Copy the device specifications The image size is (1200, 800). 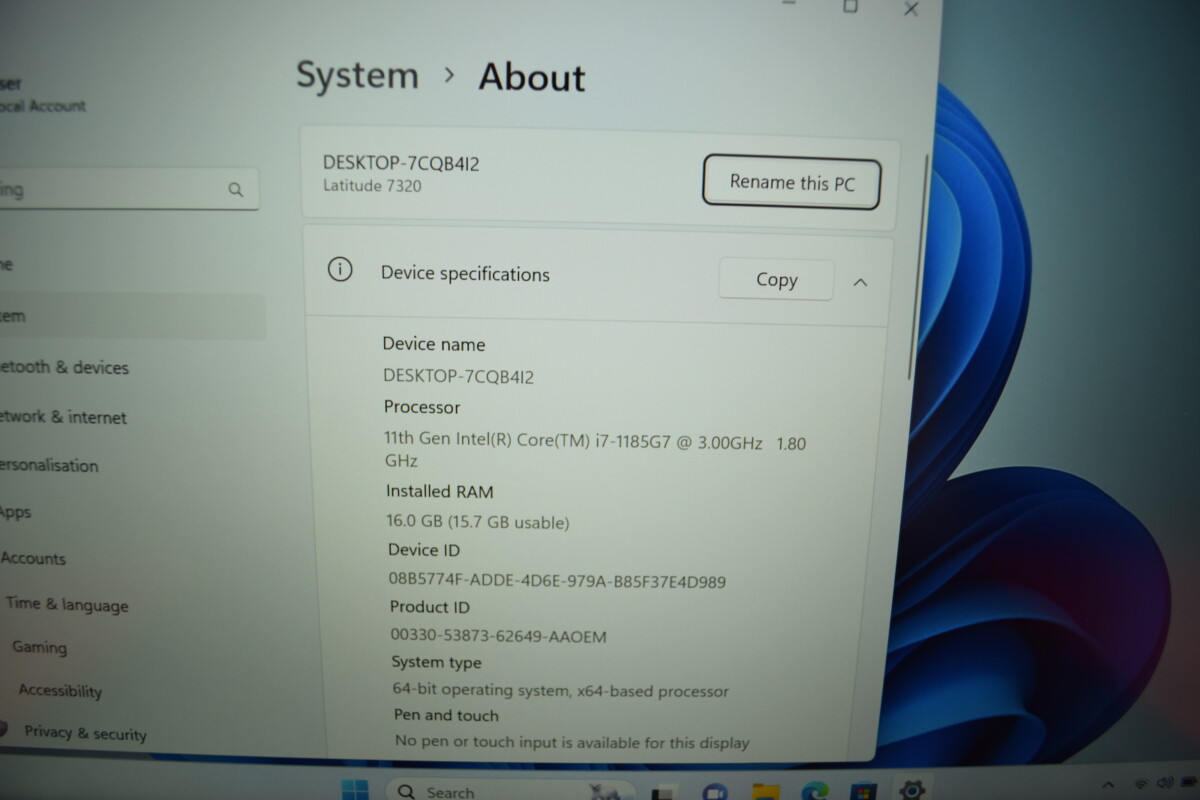click(x=776, y=280)
